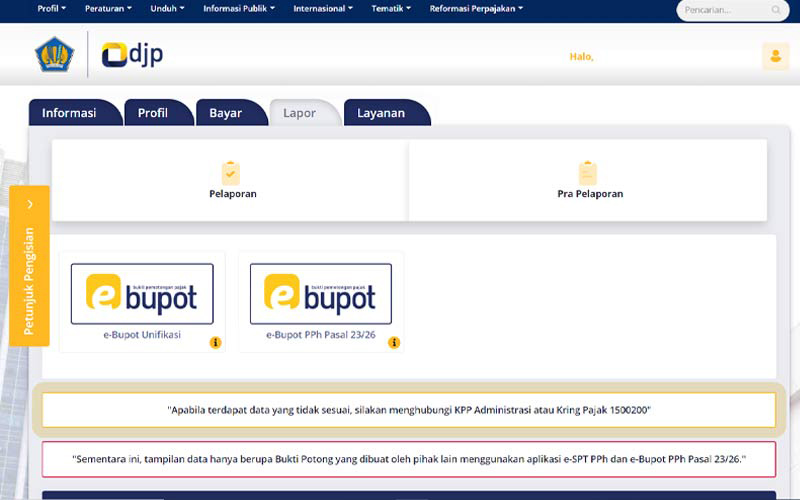Open the e-Bupot Unifikasi application tile

pos(142,302)
